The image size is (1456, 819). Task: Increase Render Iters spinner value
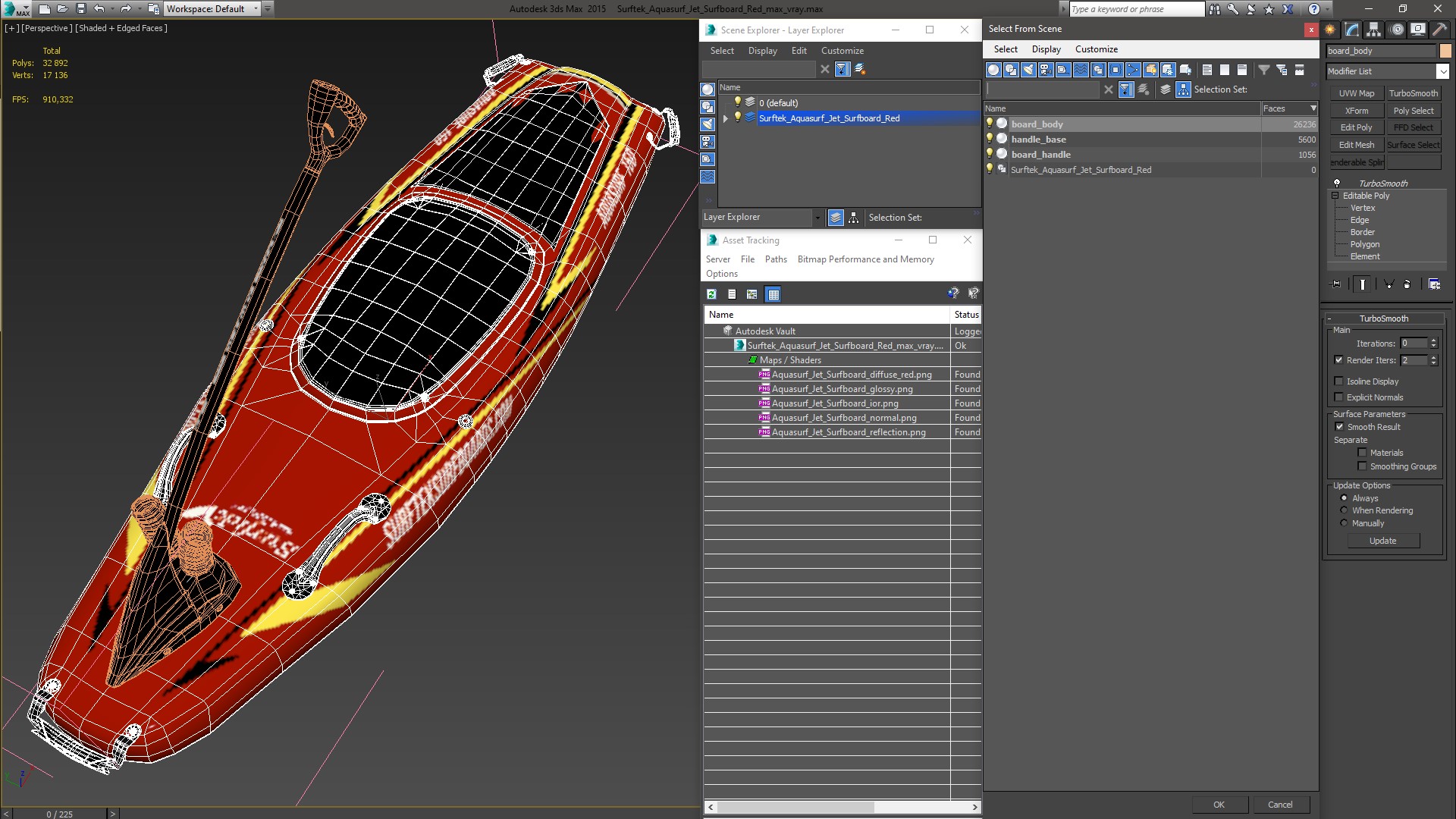(1433, 357)
